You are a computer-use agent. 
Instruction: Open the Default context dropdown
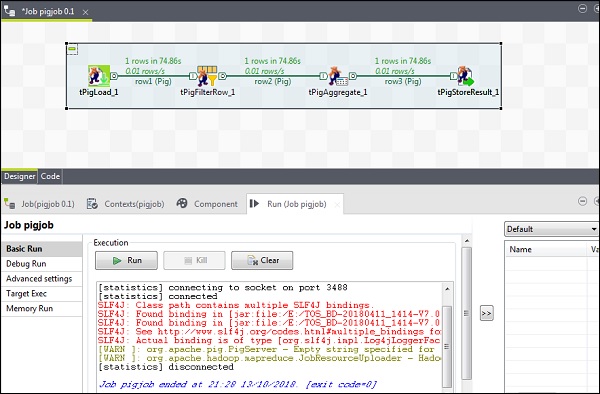551,229
